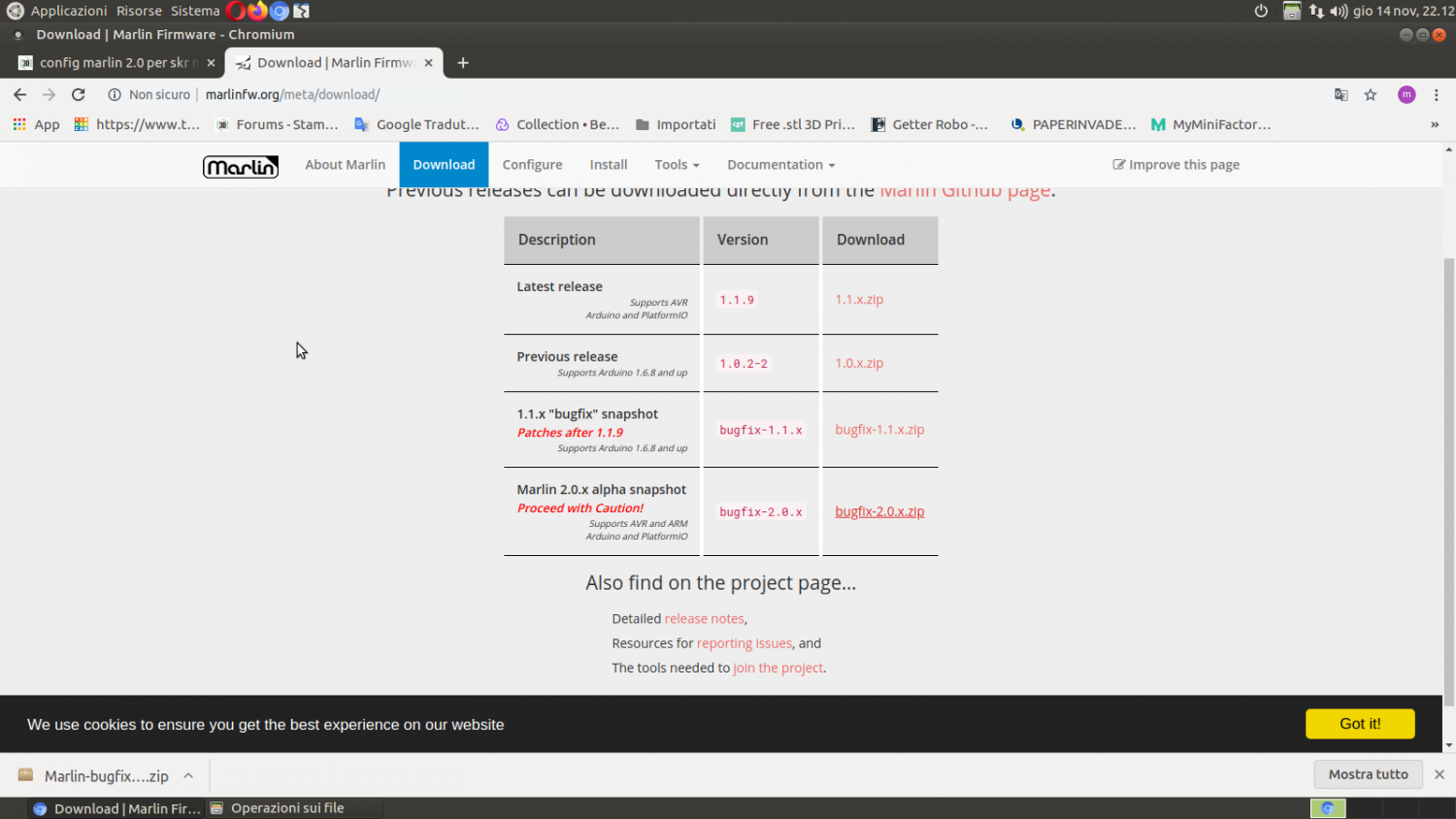1456x819 pixels.
Task: Launch Firefox from the top panel
Action: (257, 11)
